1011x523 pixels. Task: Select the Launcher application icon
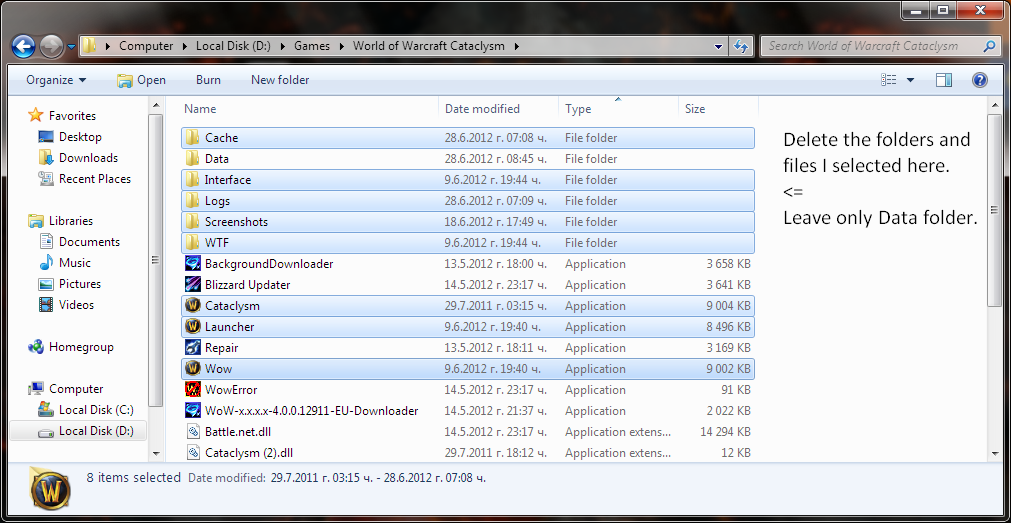pyautogui.click(x=192, y=327)
